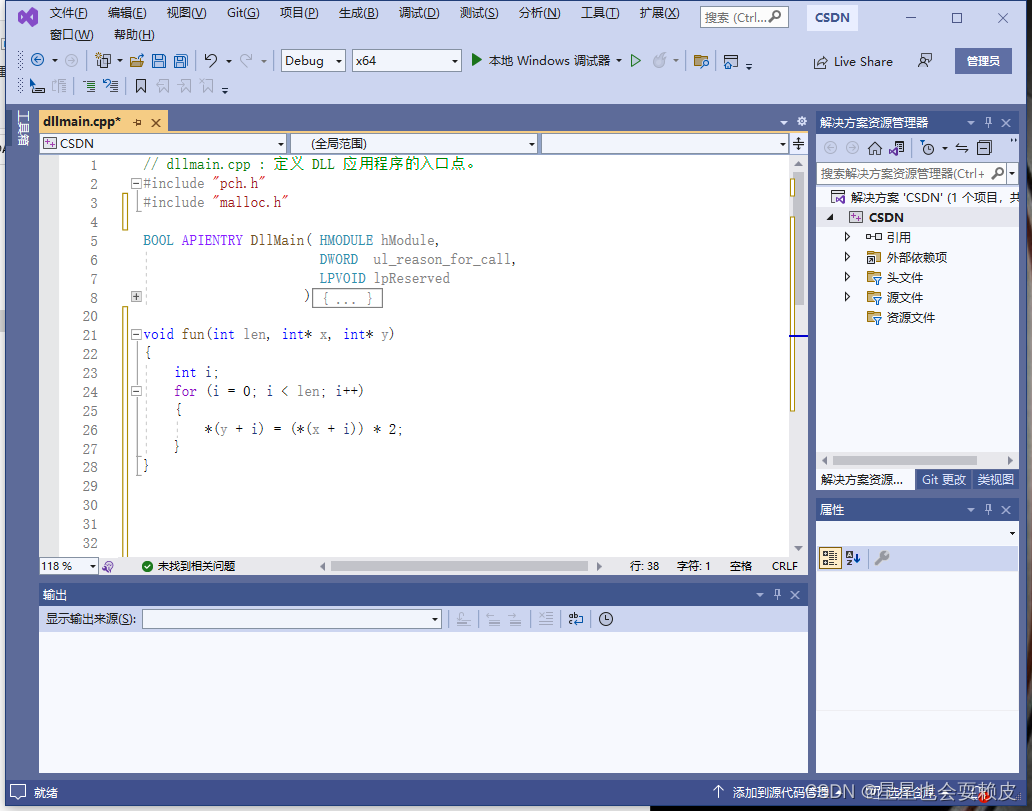Viewport: 1032px width, 811px height.
Task: Click the Solution Explorer search box
Action: pyautogui.click(x=905, y=172)
